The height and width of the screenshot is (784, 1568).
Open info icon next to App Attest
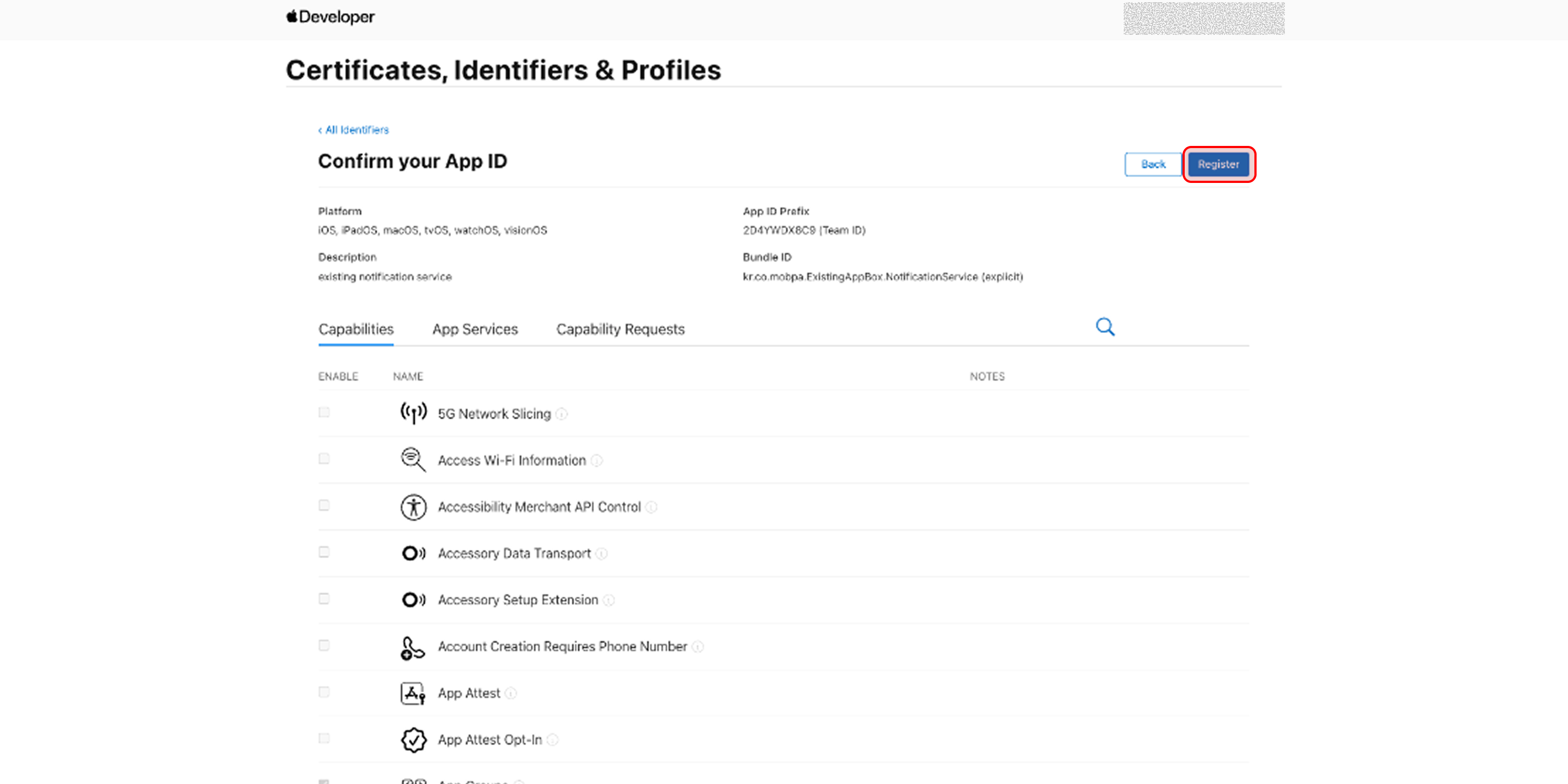[x=511, y=693]
